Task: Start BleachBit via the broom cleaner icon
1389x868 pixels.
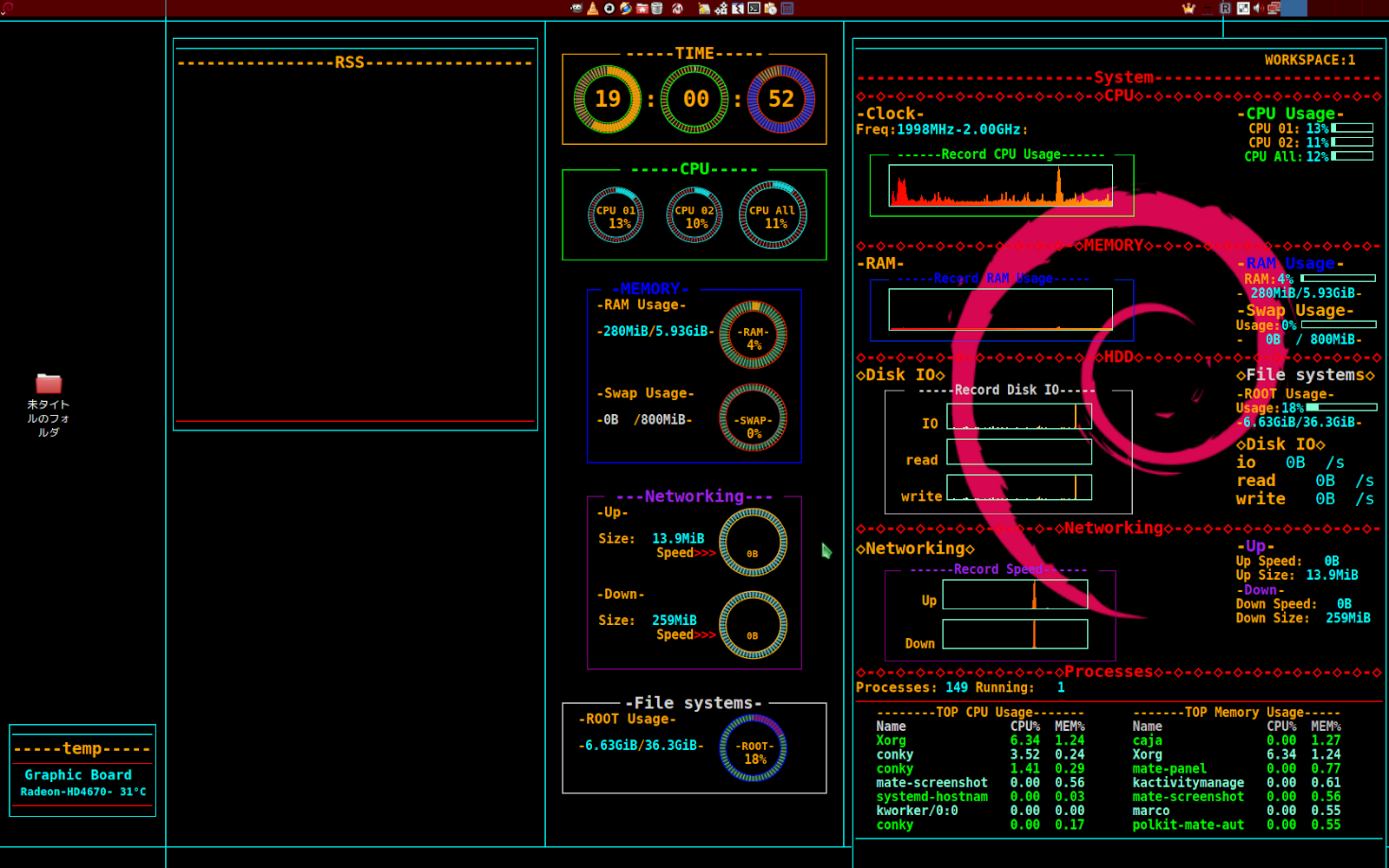Action: (x=703, y=7)
